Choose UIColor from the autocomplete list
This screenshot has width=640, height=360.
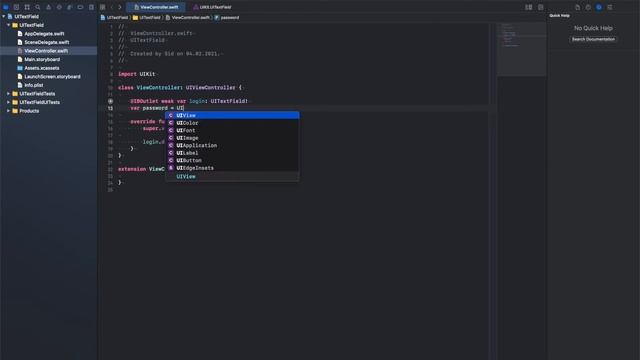232,123
